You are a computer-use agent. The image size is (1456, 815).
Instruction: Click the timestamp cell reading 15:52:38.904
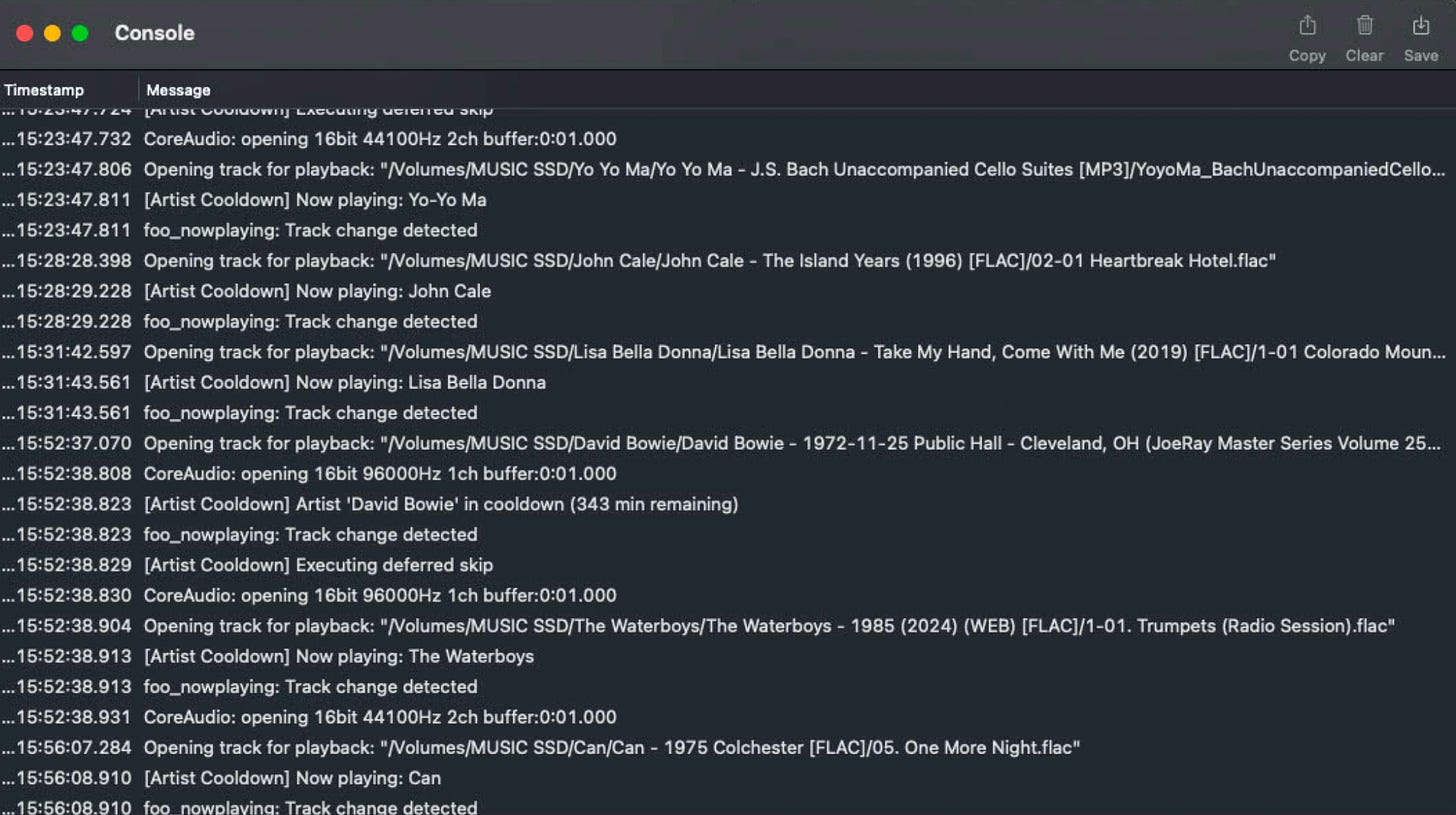66,626
